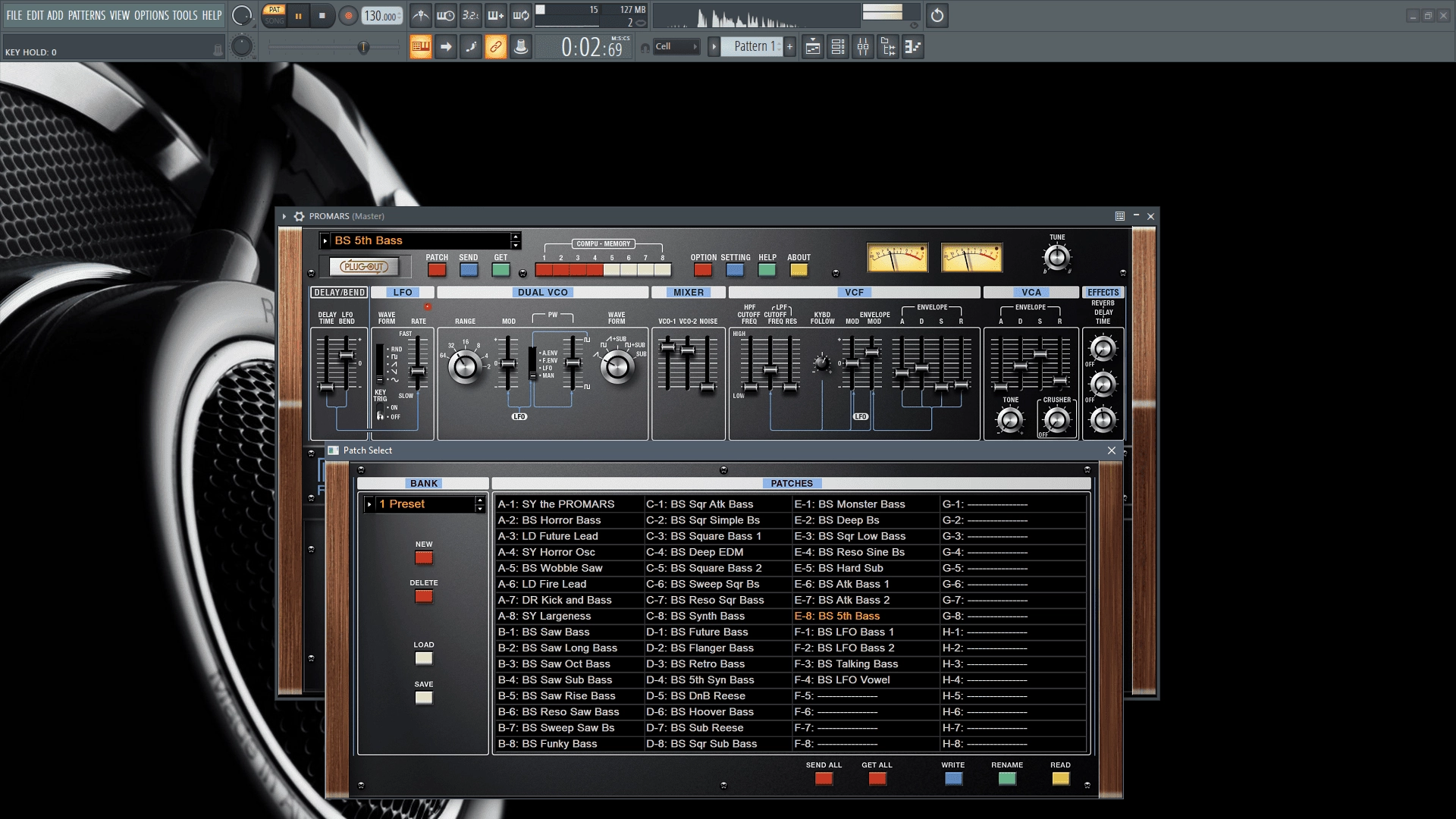Click the green GET button
This screenshot has height=819, width=1456.
[x=500, y=269]
